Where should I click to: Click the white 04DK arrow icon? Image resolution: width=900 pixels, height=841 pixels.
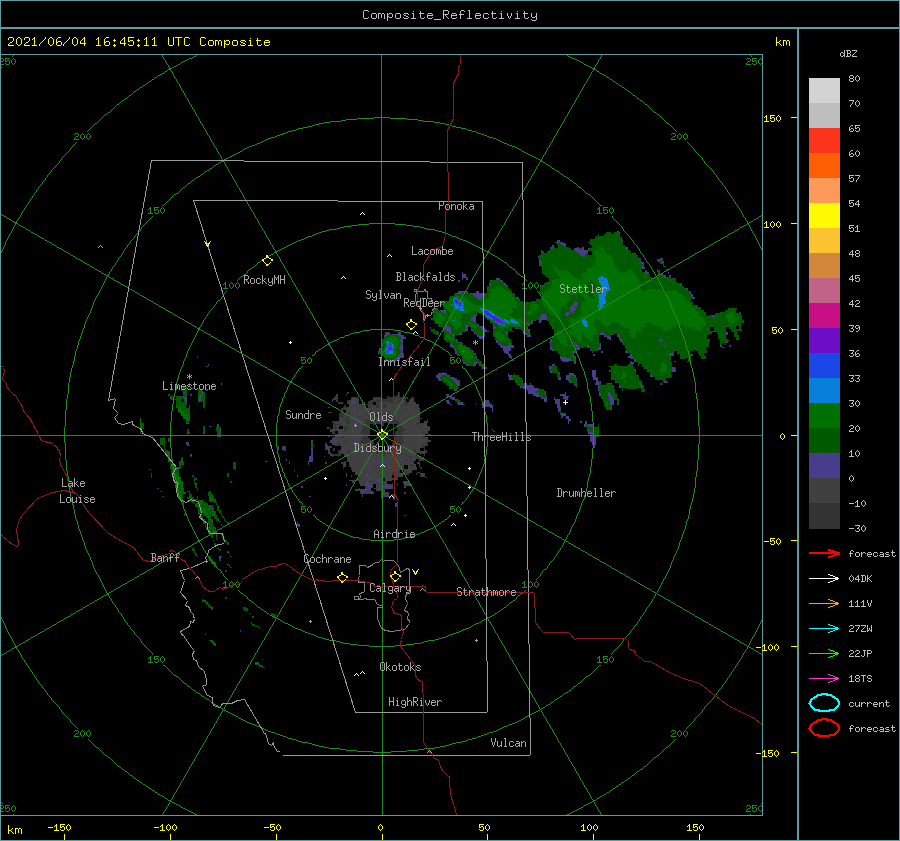coord(824,579)
